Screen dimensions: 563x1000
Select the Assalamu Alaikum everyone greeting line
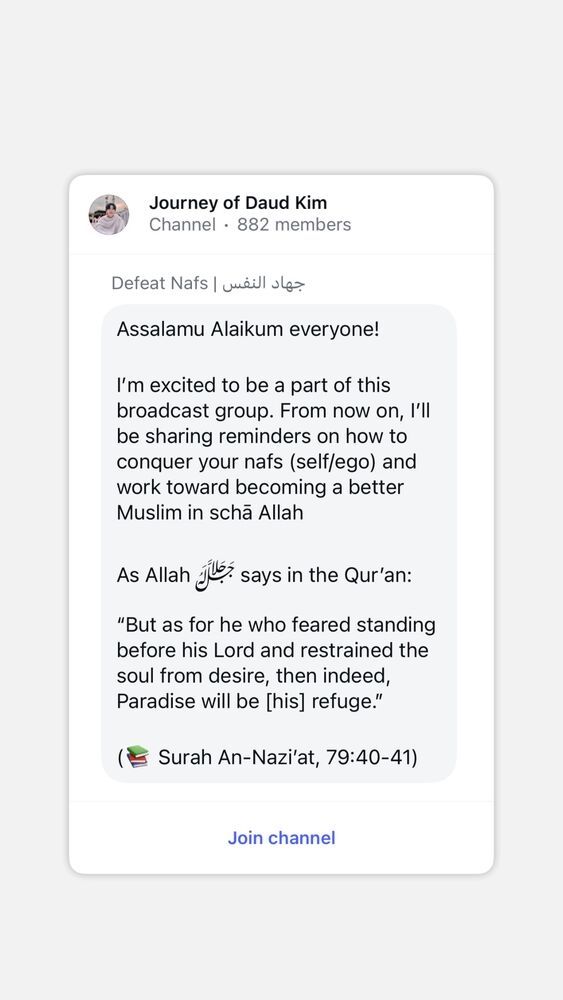point(248,330)
